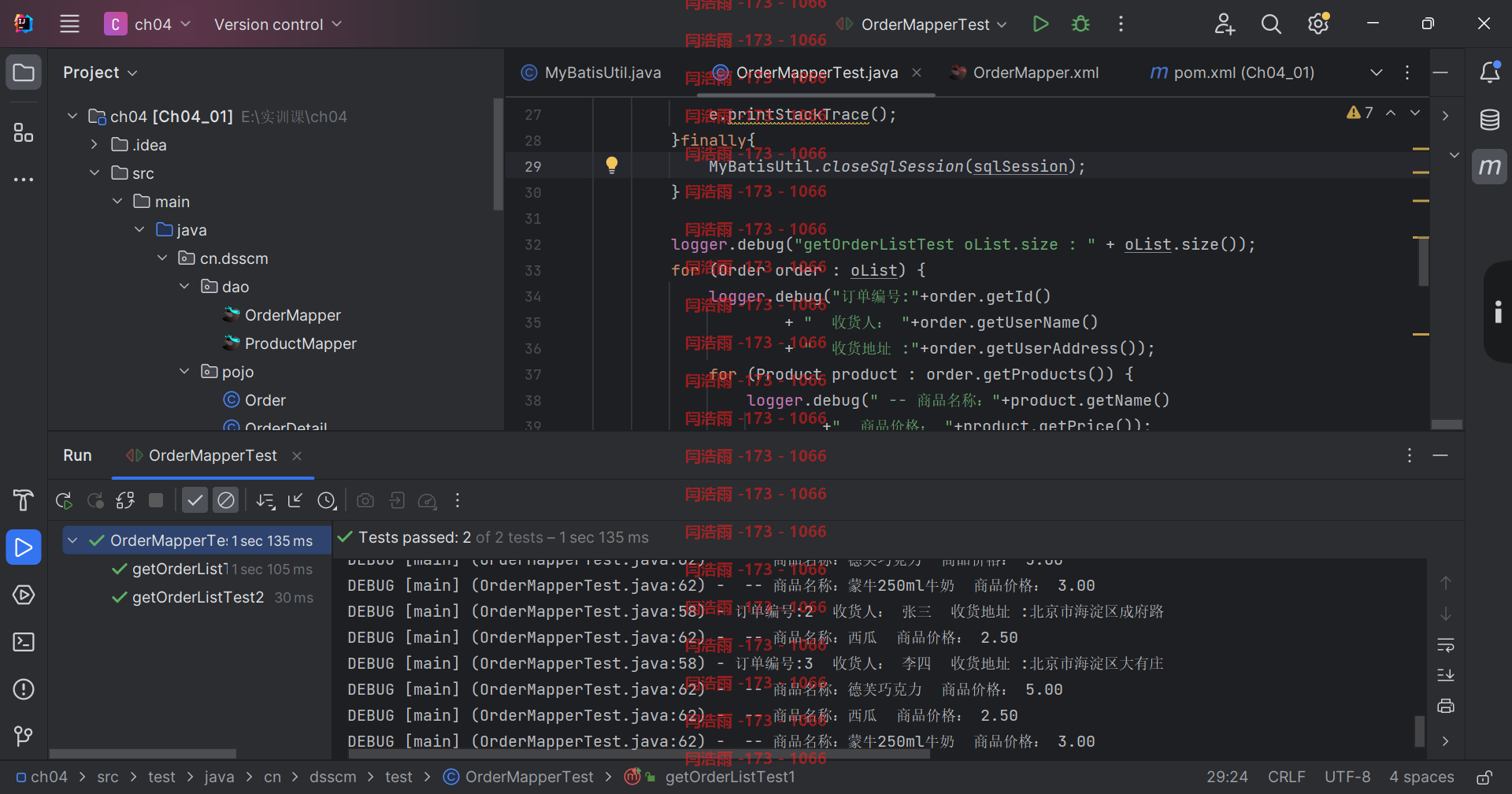Open Code With Me user icon

point(1225,24)
